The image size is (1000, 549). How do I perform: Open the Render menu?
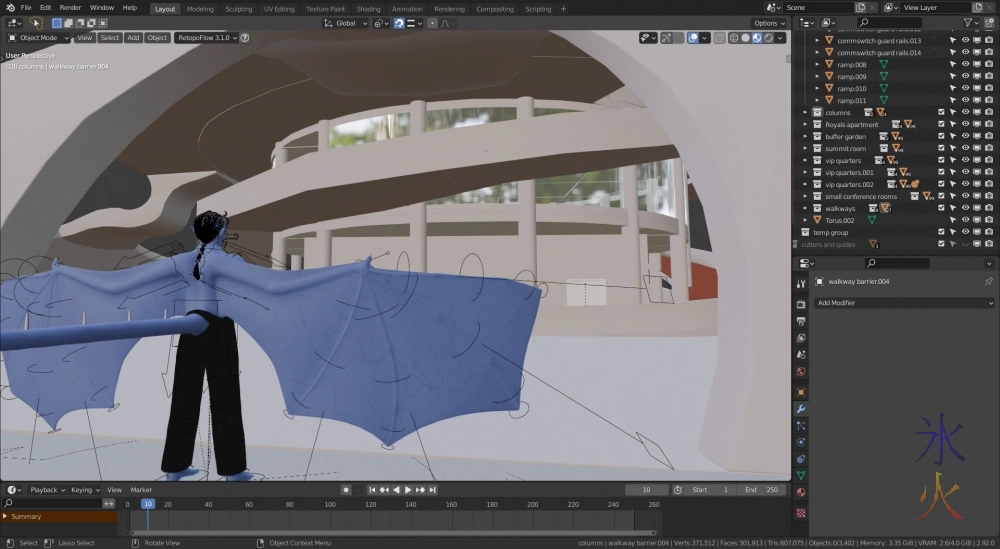point(70,8)
